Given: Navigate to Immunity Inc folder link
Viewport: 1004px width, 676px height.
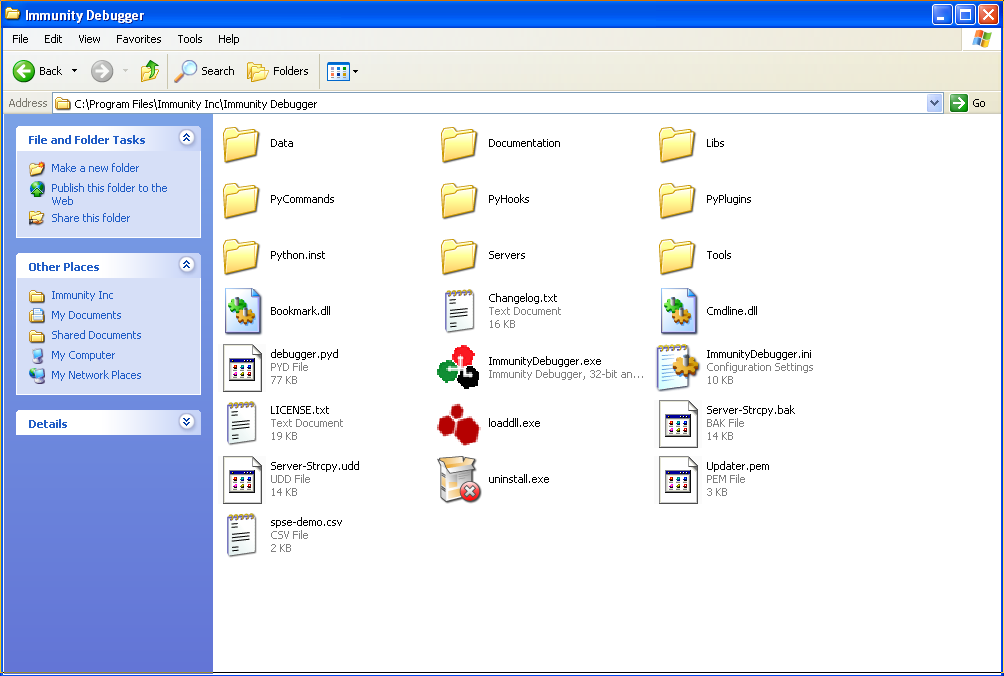Looking at the screenshot, I should [82, 295].
